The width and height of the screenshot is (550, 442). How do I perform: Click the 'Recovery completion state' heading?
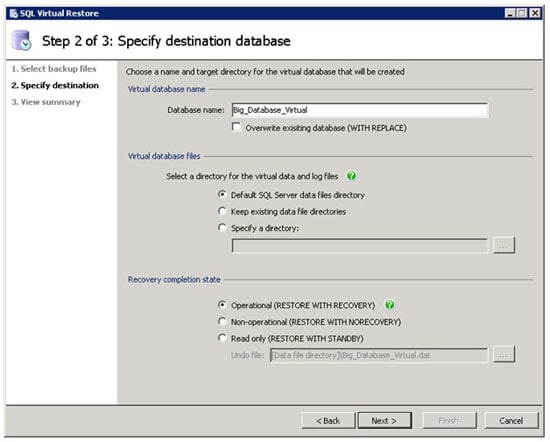click(x=174, y=280)
